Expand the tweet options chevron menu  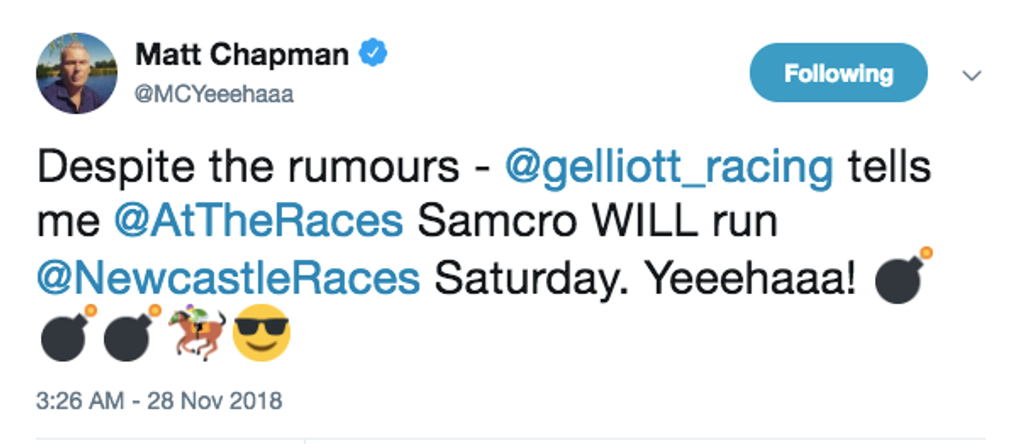pyautogui.click(x=970, y=75)
